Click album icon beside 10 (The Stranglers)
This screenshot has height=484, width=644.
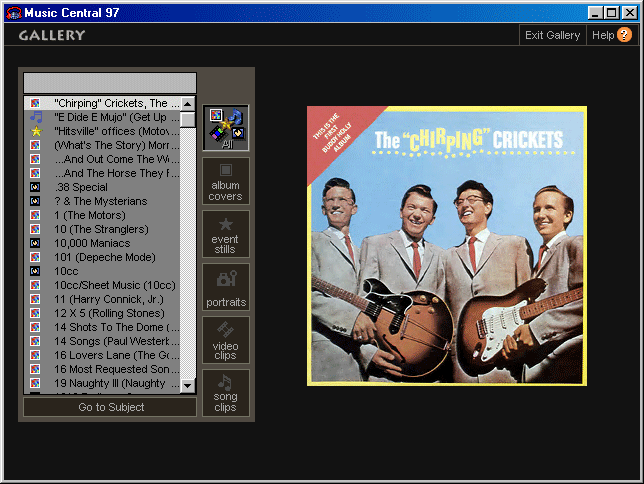click(x=35, y=229)
